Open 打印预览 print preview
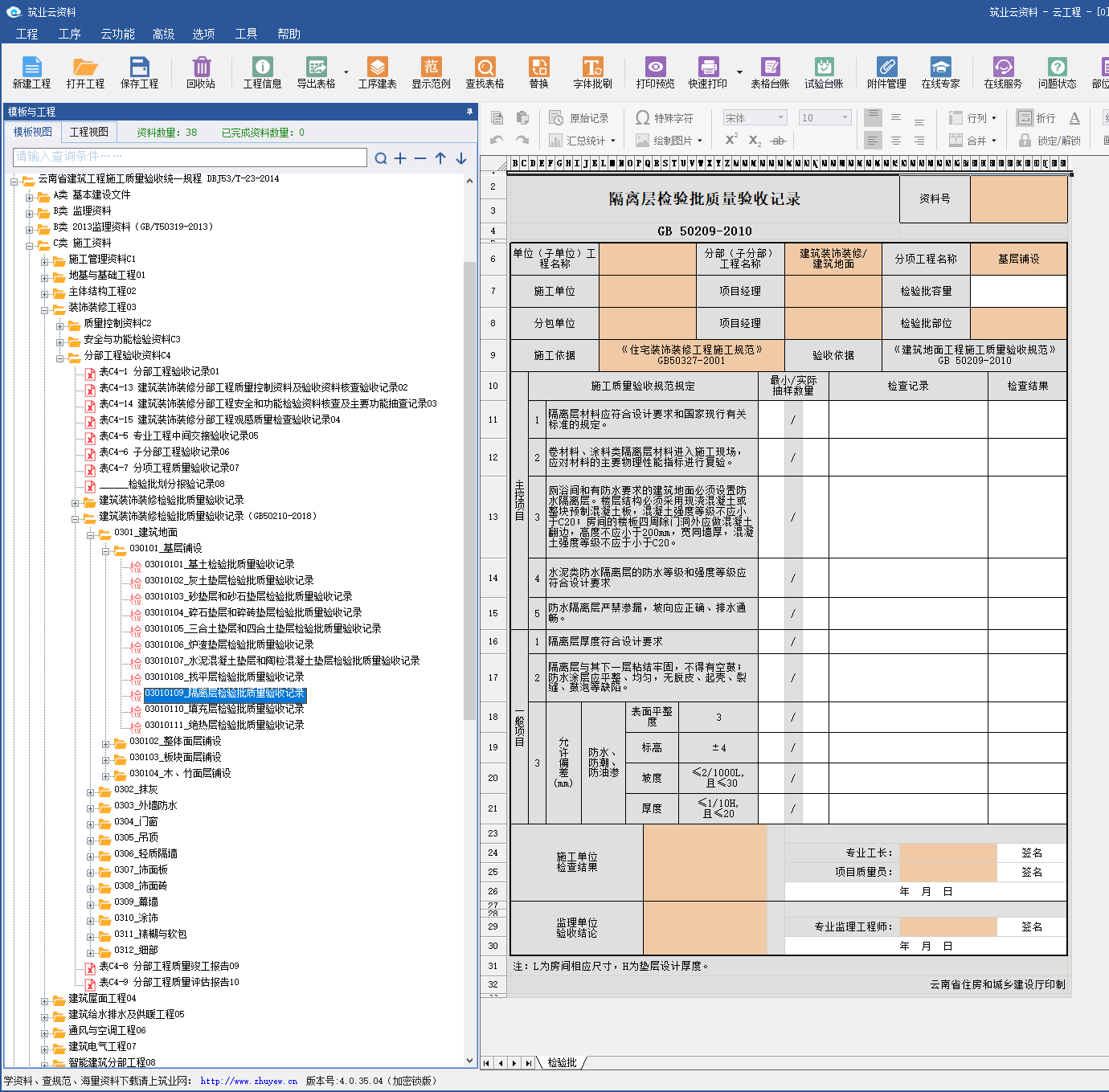 tap(655, 72)
